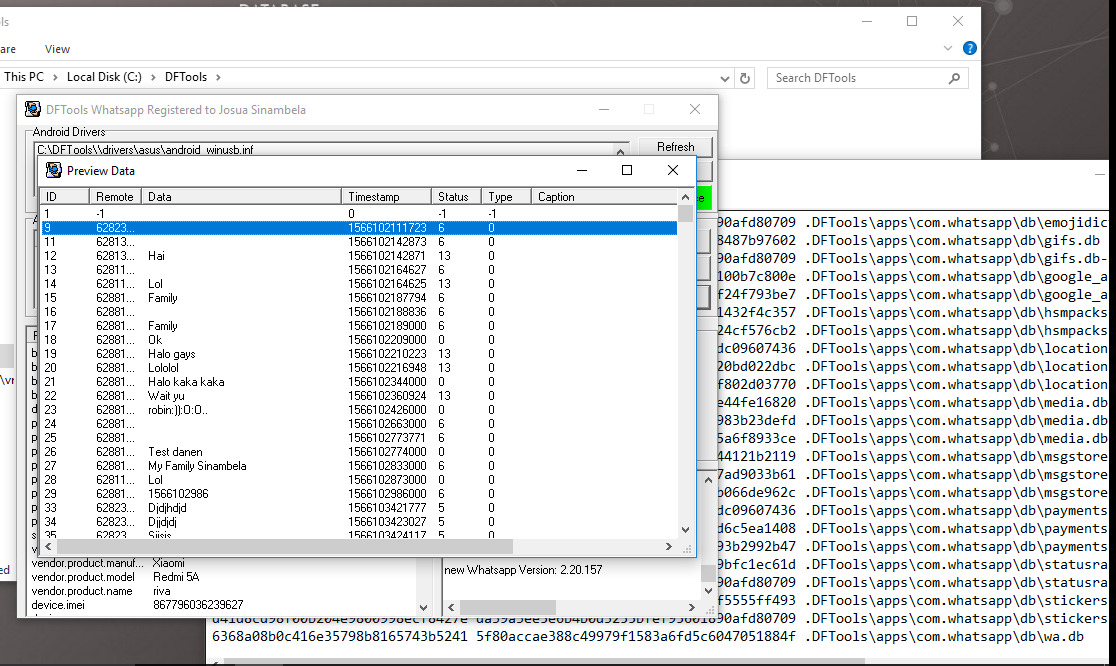Image resolution: width=1116 pixels, height=666 pixels.
Task: Open the View menu in File Explorer
Action: 58,49
